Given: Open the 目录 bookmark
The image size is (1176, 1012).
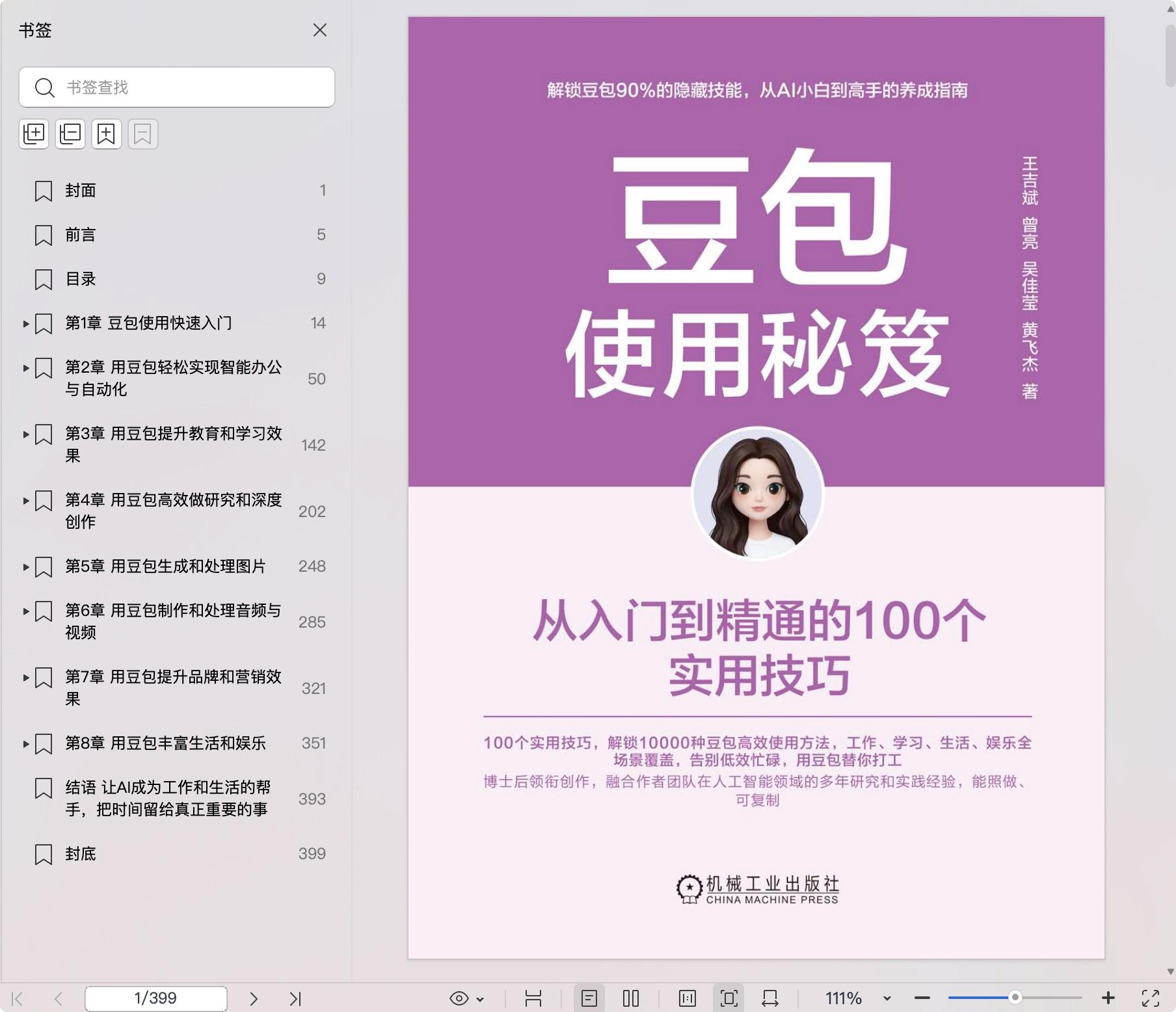Looking at the screenshot, I should (81, 279).
